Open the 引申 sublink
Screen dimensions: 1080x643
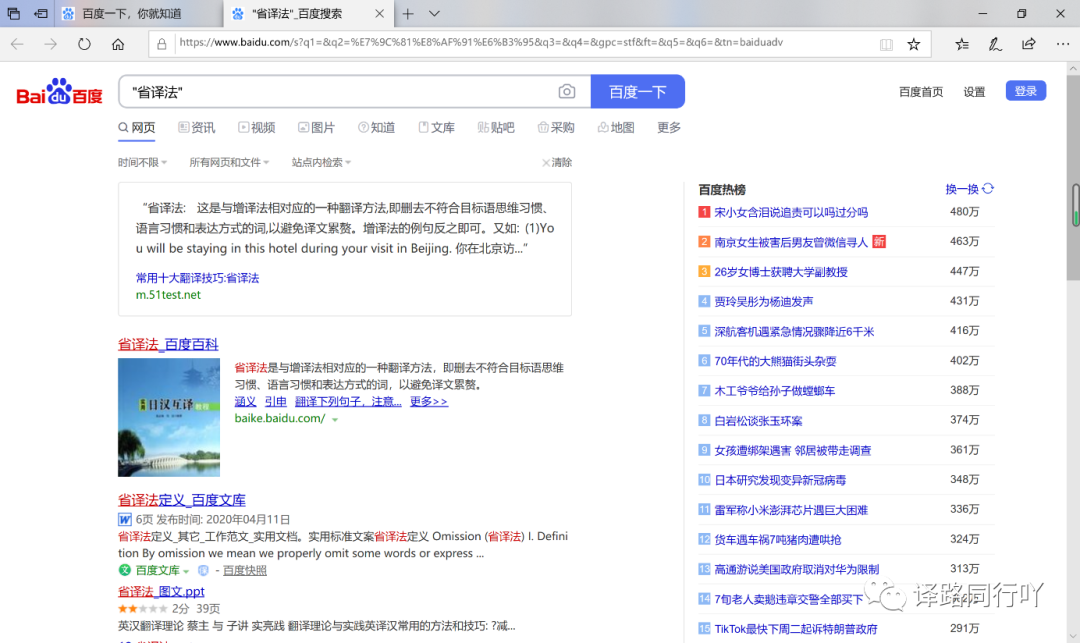[276, 401]
